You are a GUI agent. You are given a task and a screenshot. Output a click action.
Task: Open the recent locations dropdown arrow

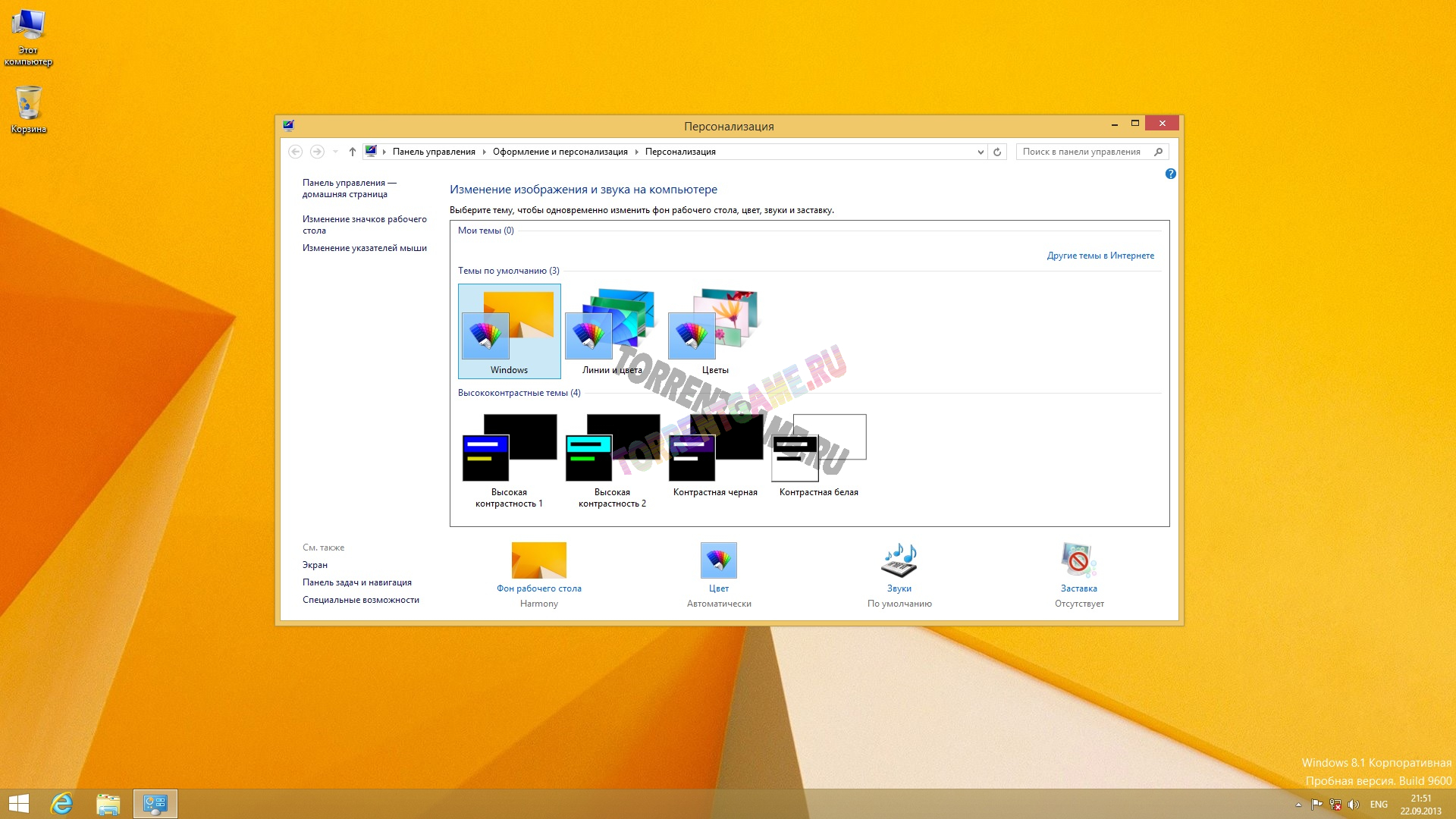335,152
